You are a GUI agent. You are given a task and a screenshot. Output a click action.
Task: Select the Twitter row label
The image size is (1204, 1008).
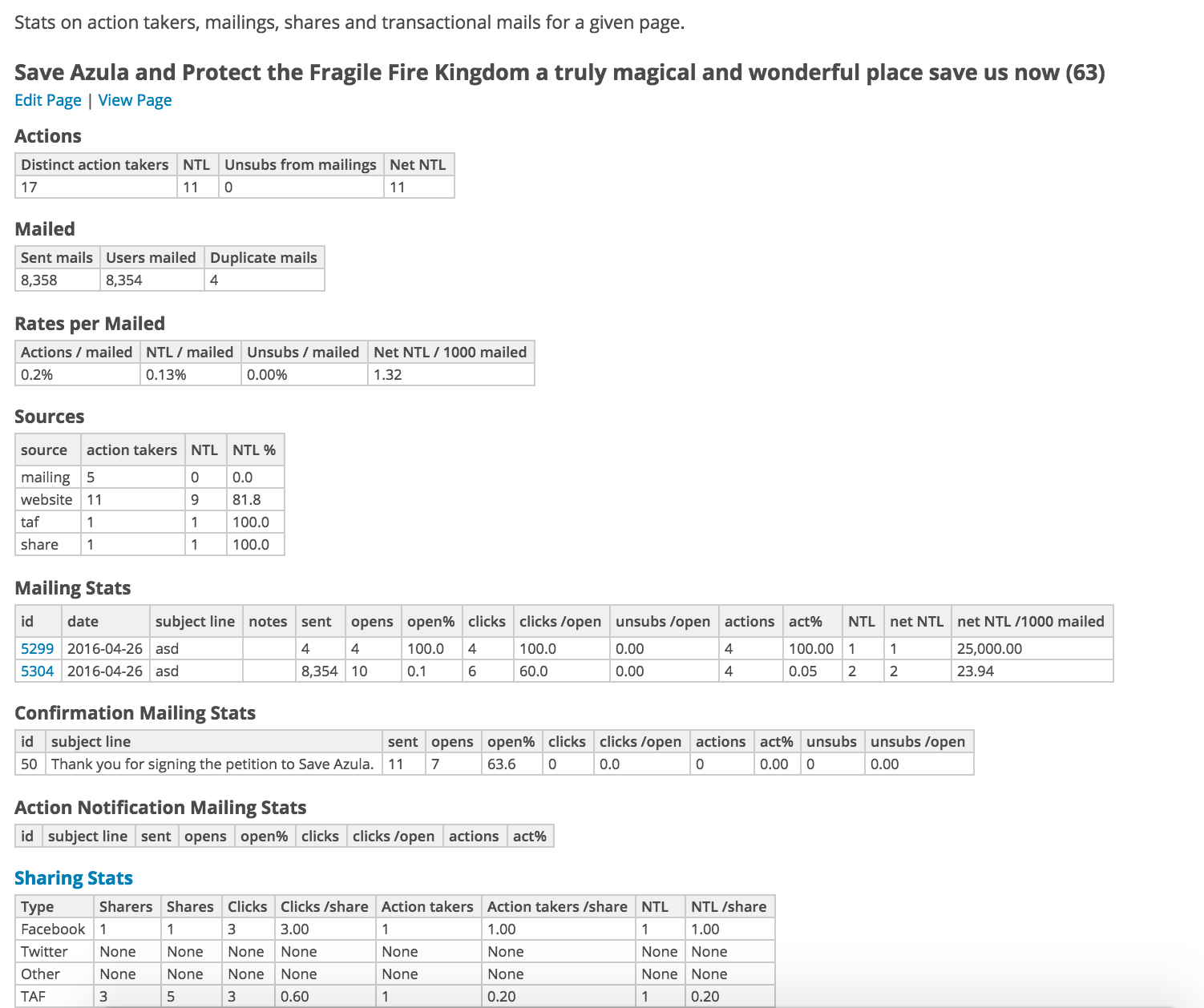44,951
